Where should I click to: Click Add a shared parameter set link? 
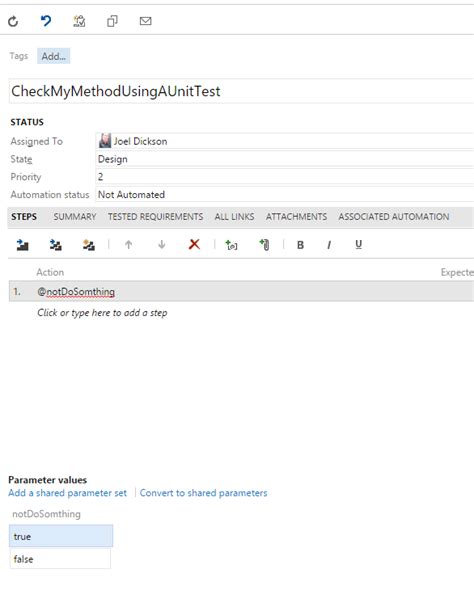click(67, 493)
